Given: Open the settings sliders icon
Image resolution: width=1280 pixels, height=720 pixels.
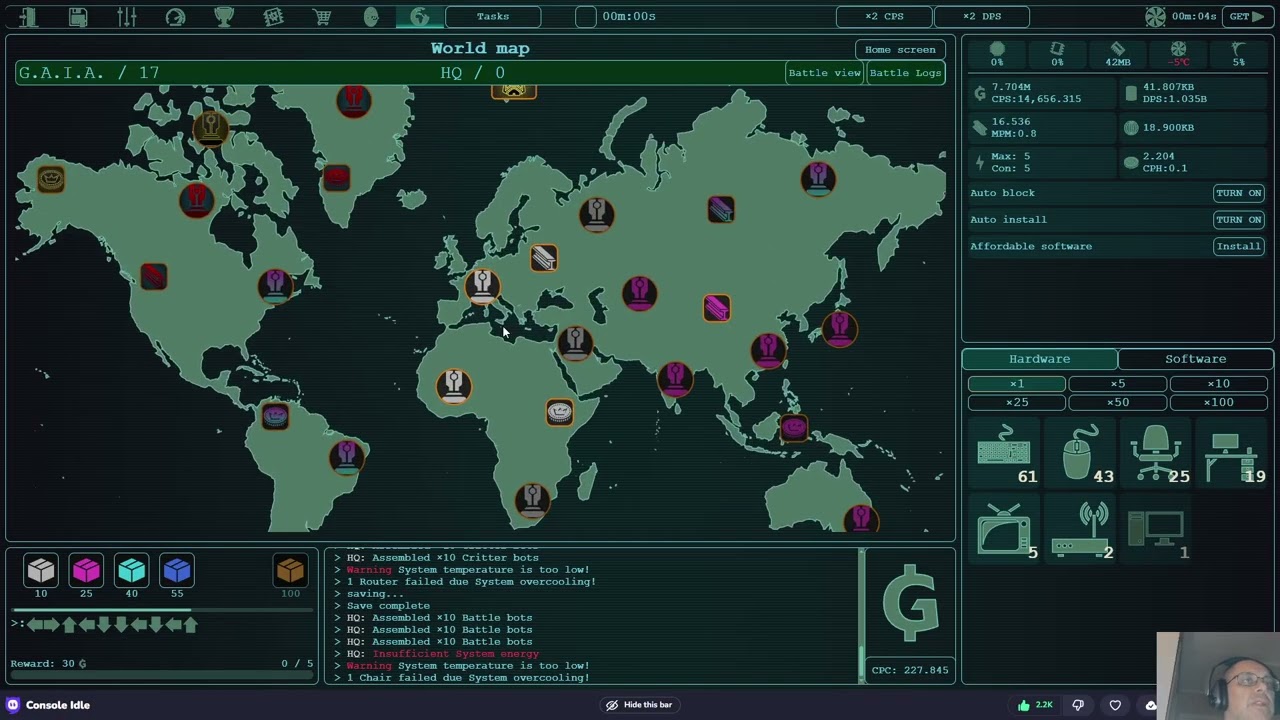Looking at the screenshot, I should point(126,17).
